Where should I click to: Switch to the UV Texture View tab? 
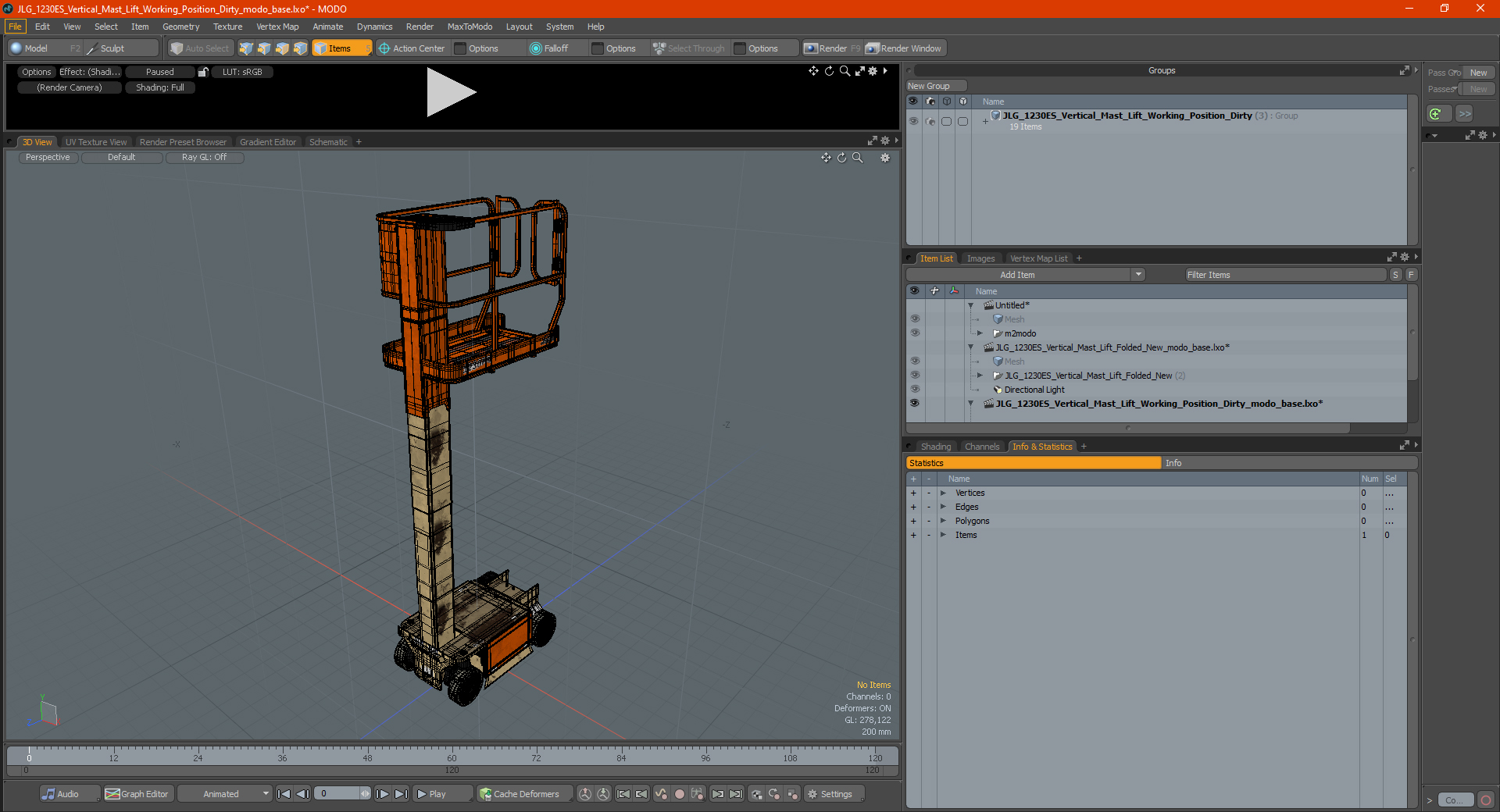[x=96, y=142]
